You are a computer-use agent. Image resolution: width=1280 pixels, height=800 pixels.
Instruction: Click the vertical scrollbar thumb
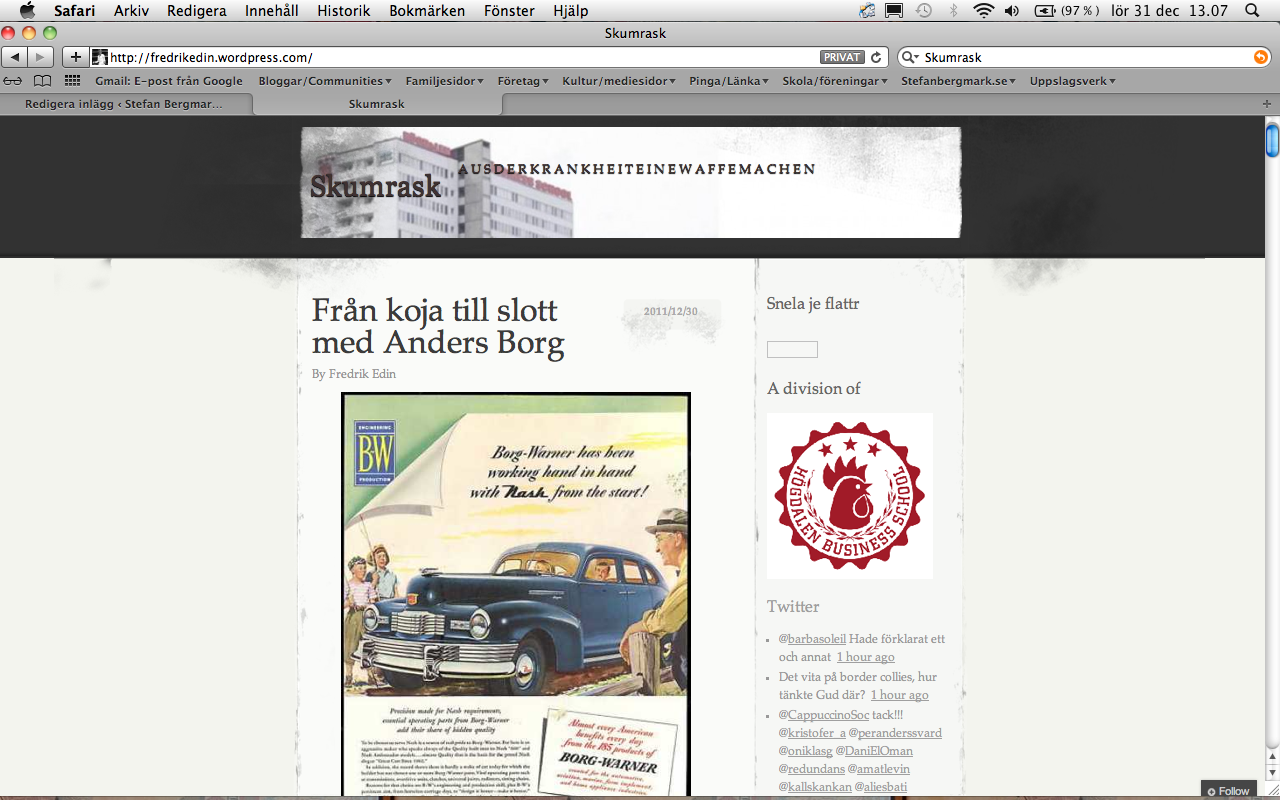pos(1272,140)
